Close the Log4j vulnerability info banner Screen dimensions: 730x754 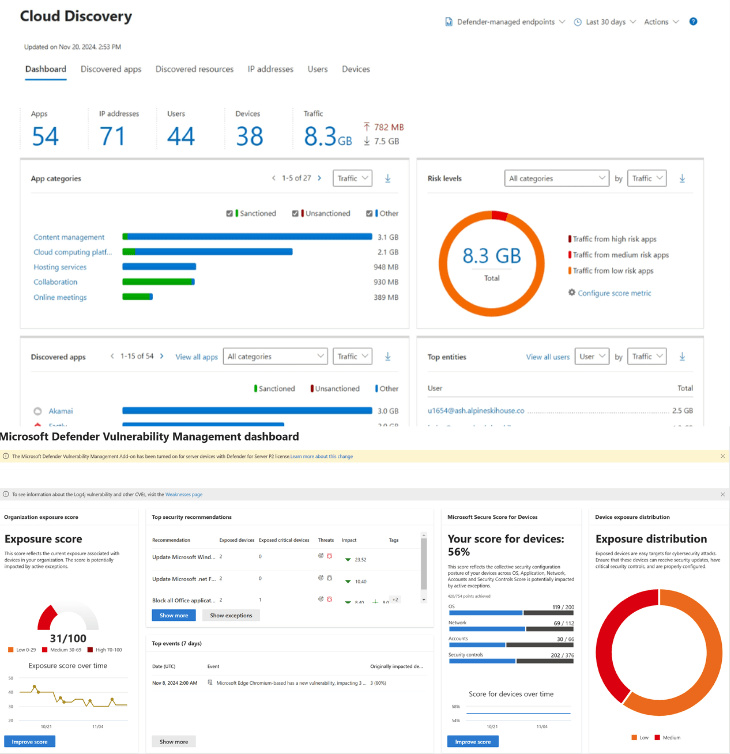722,494
